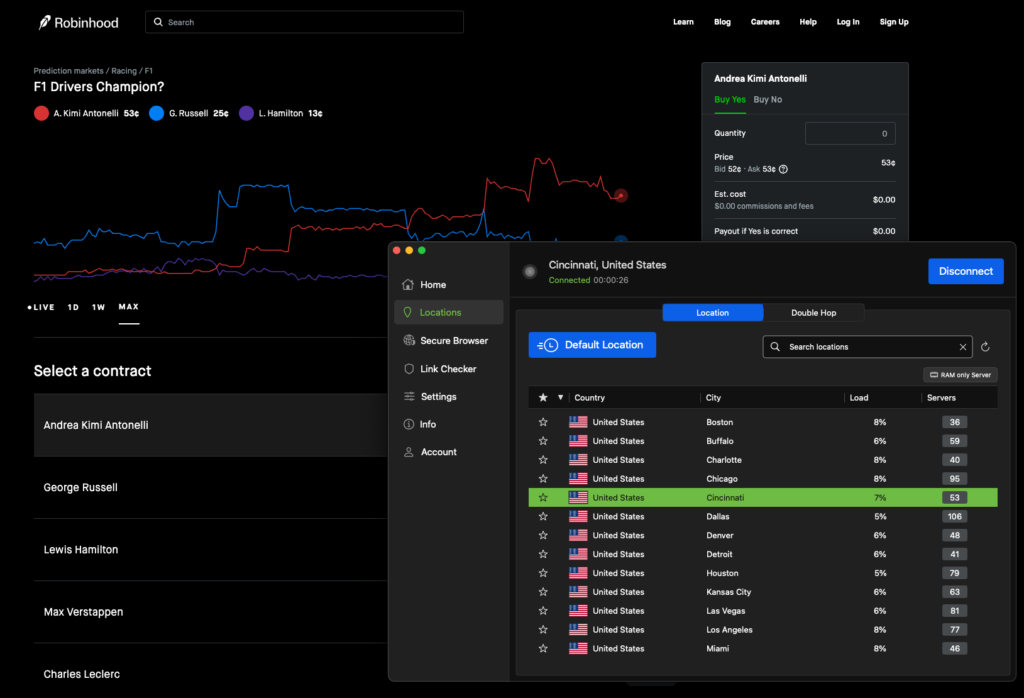Focus the Quantity input field

tap(850, 133)
